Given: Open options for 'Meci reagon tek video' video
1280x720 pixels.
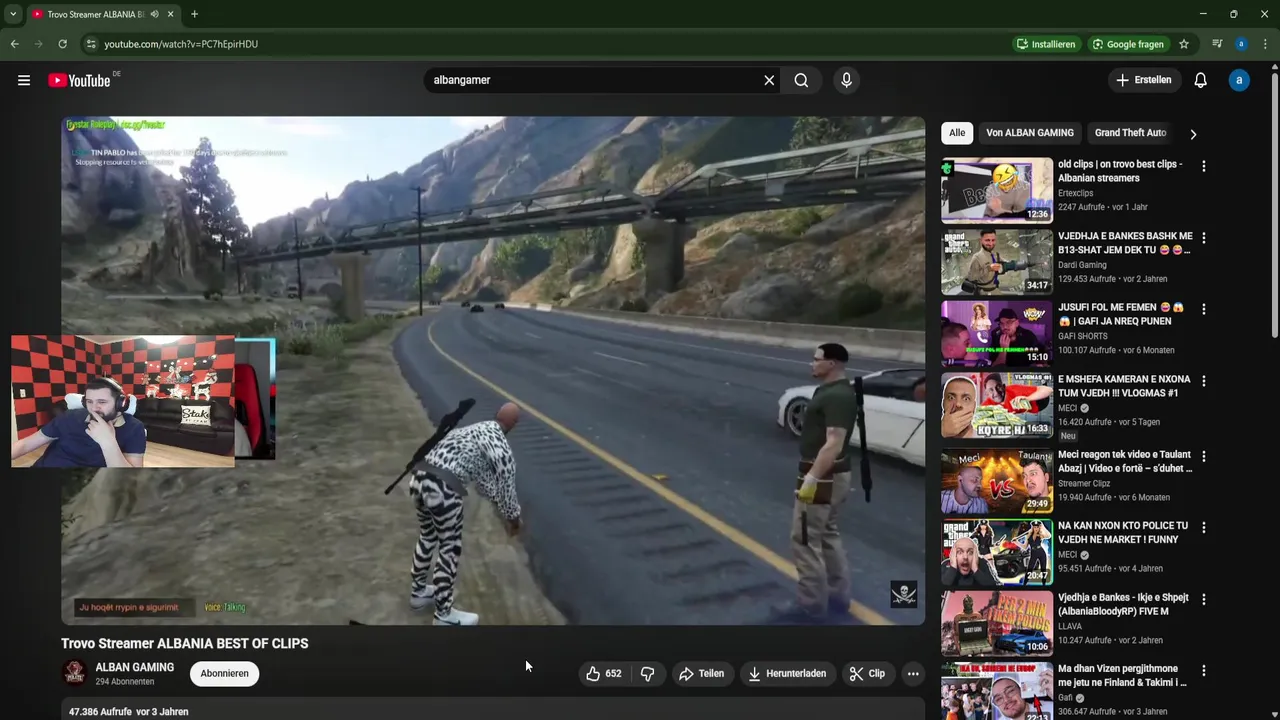Looking at the screenshot, I should point(1203,456).
